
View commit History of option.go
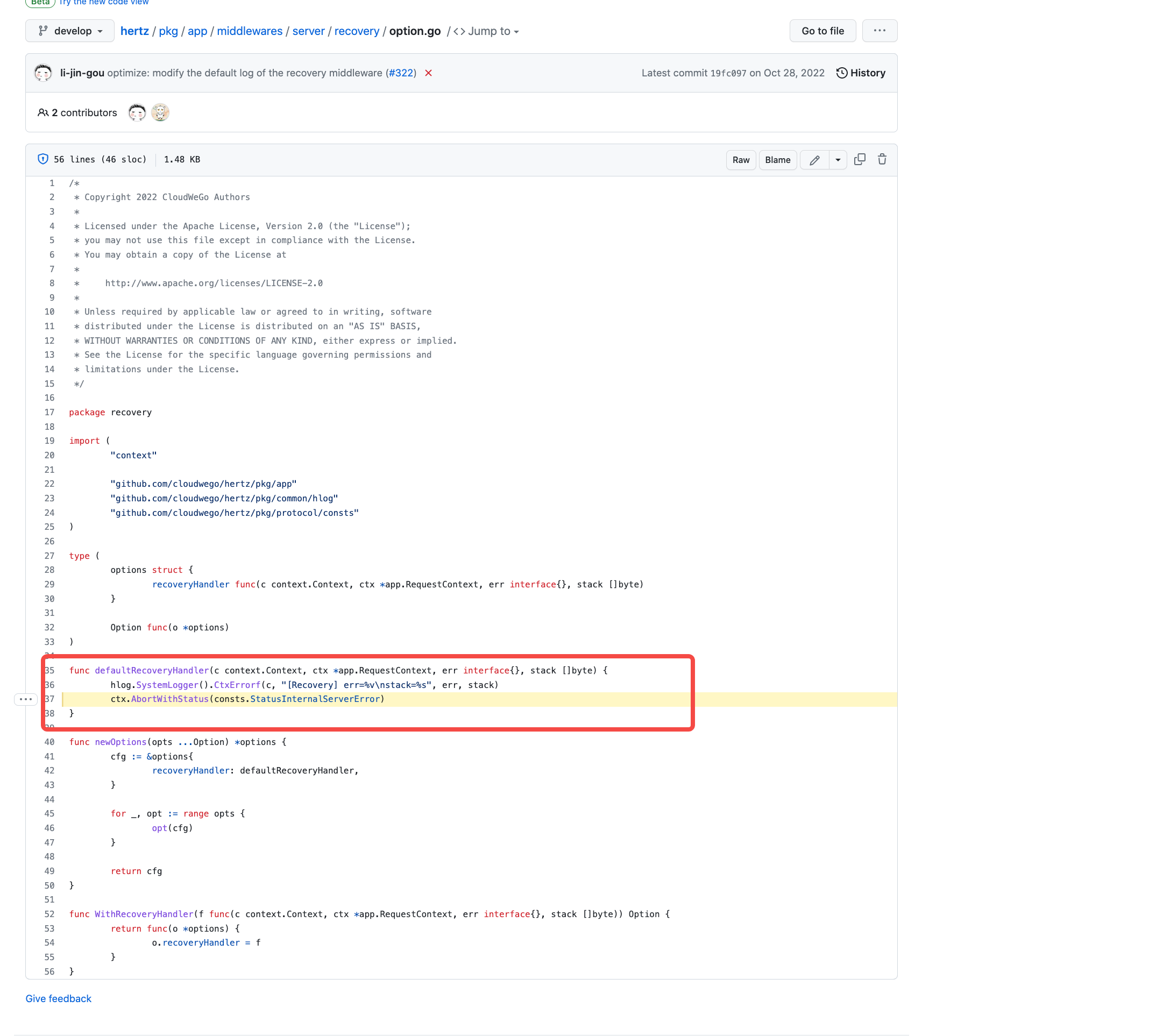860,73
